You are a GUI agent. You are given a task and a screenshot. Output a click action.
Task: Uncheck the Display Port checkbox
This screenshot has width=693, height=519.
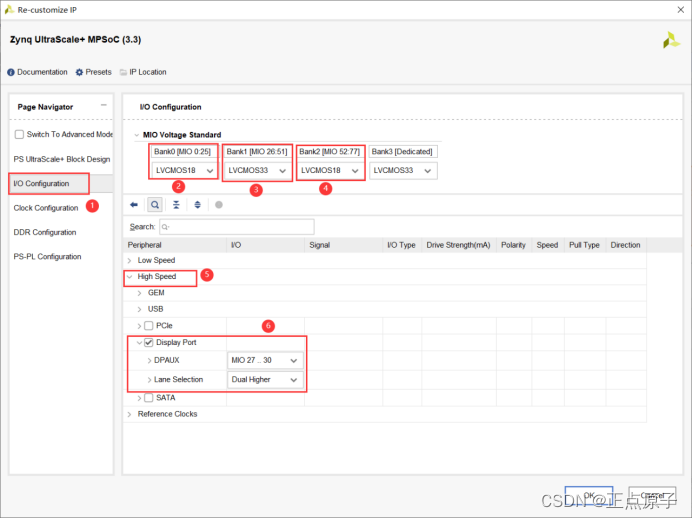pyautogui.click(x=149, y=343)
